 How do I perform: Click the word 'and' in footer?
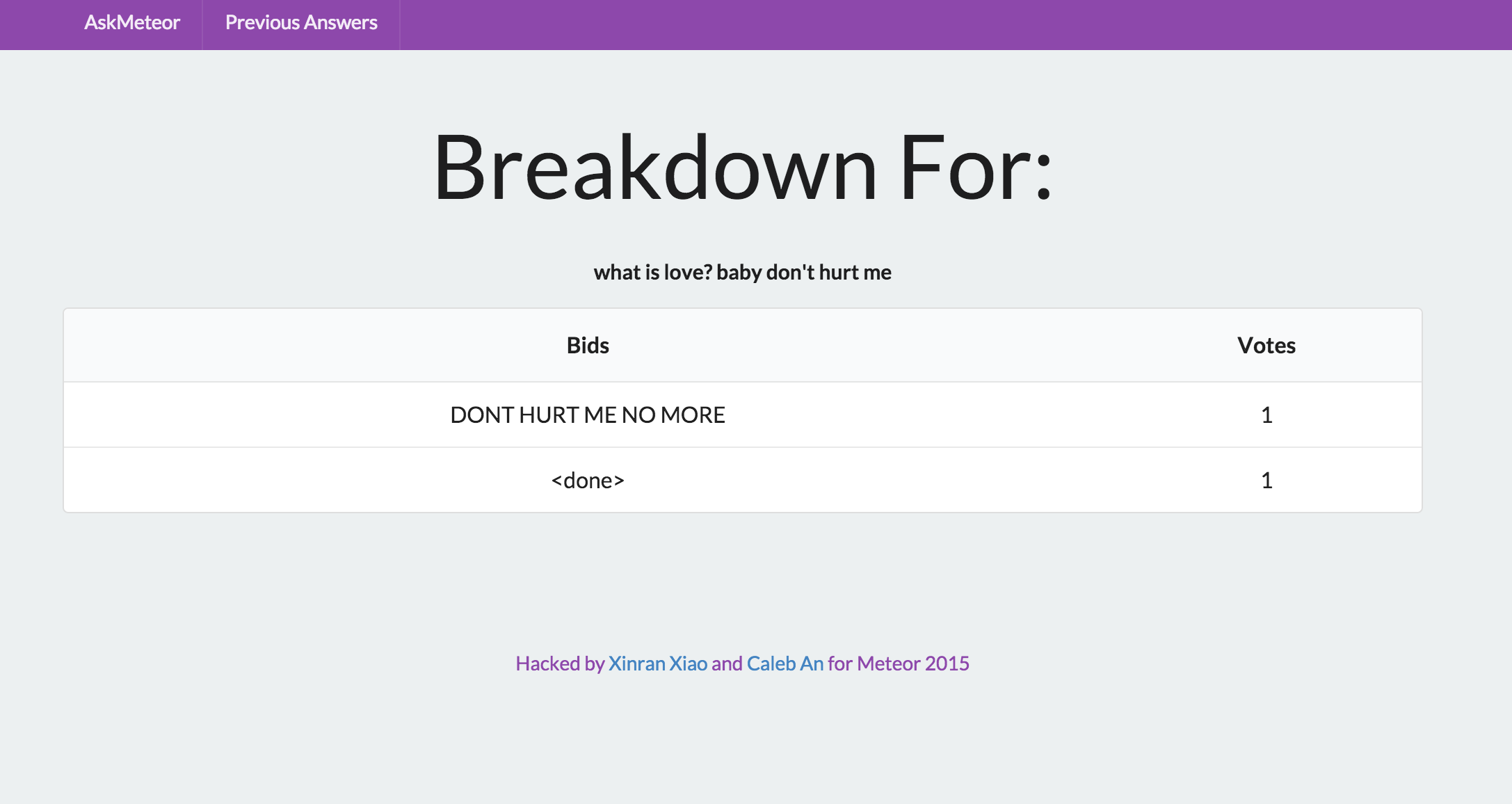click(727, 664)
